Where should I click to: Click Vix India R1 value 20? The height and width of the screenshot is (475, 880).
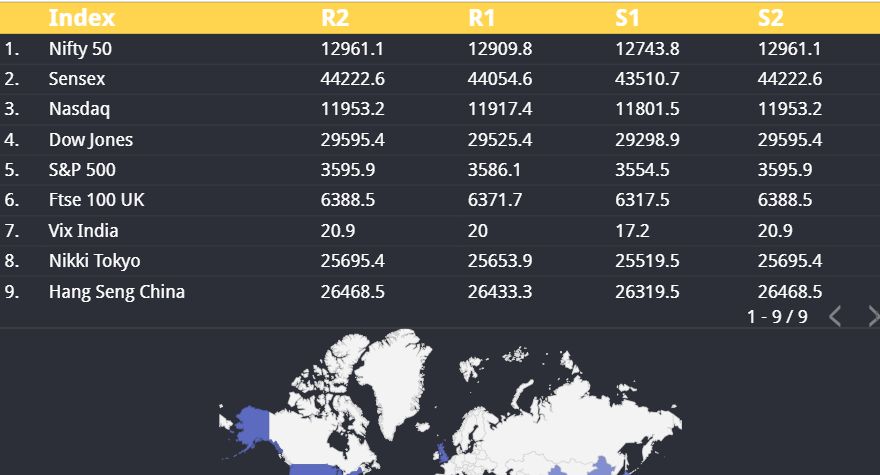coord(478,231)
